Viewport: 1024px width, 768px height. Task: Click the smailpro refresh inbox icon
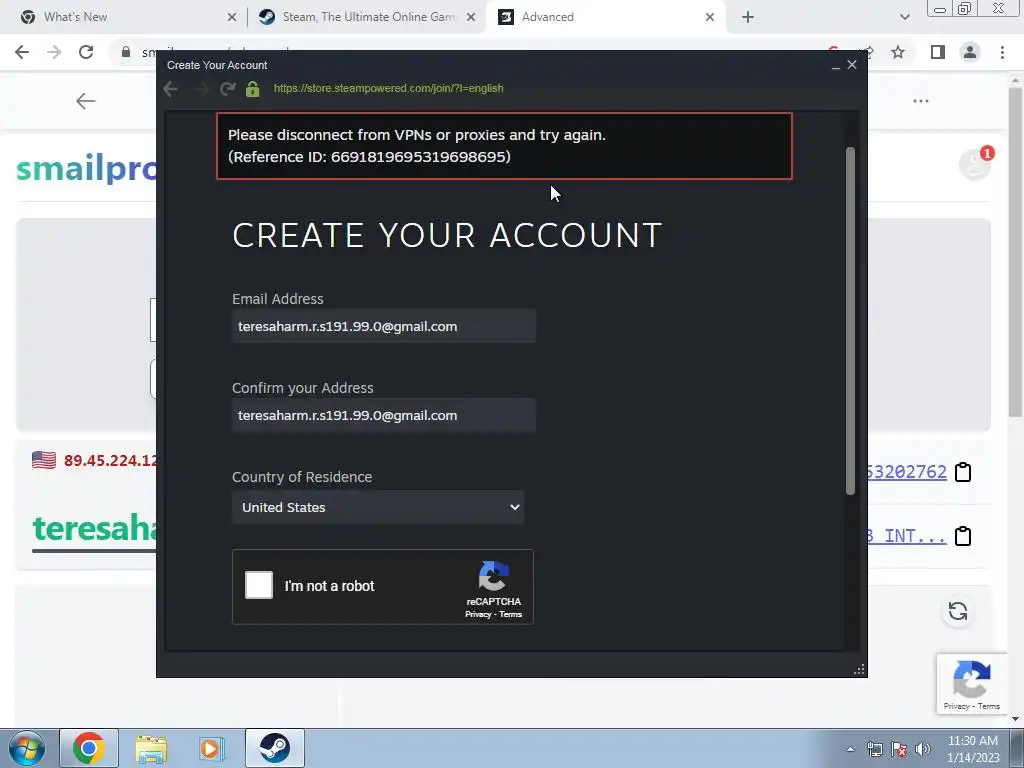[958, 611]
